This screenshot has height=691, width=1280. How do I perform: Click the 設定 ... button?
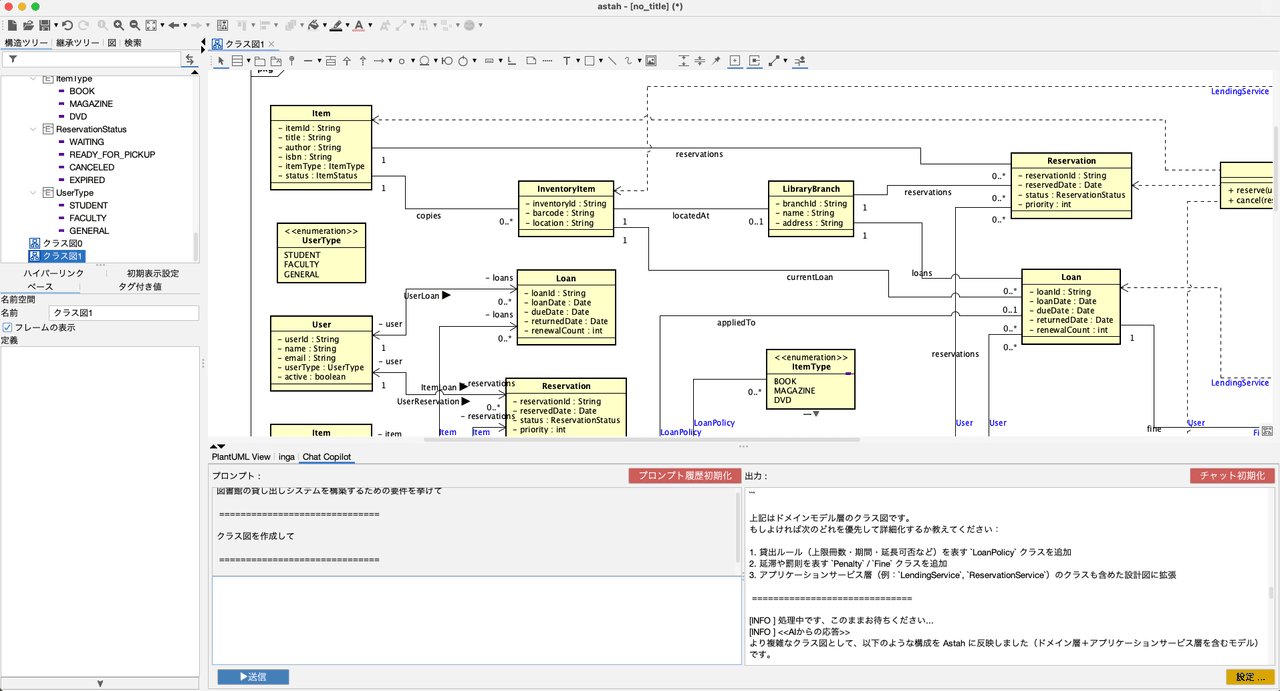(1250, 677)
